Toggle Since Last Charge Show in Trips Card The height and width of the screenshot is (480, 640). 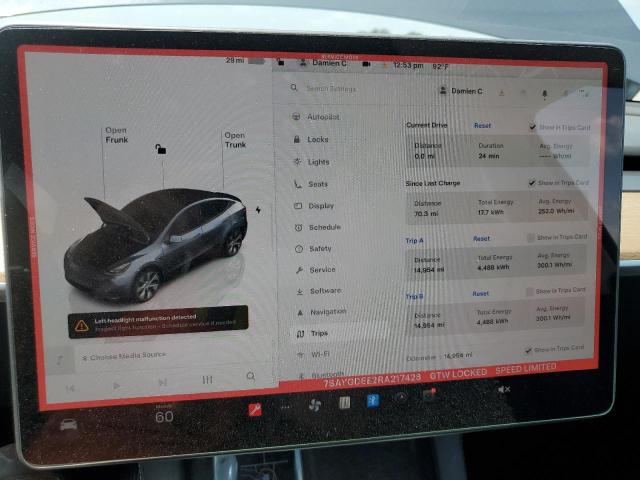click(531, 182)
